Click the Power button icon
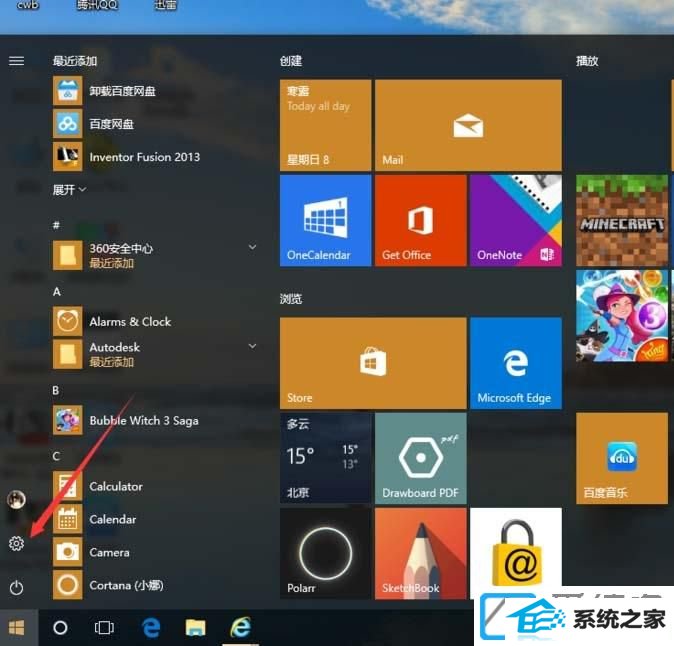 16,588
